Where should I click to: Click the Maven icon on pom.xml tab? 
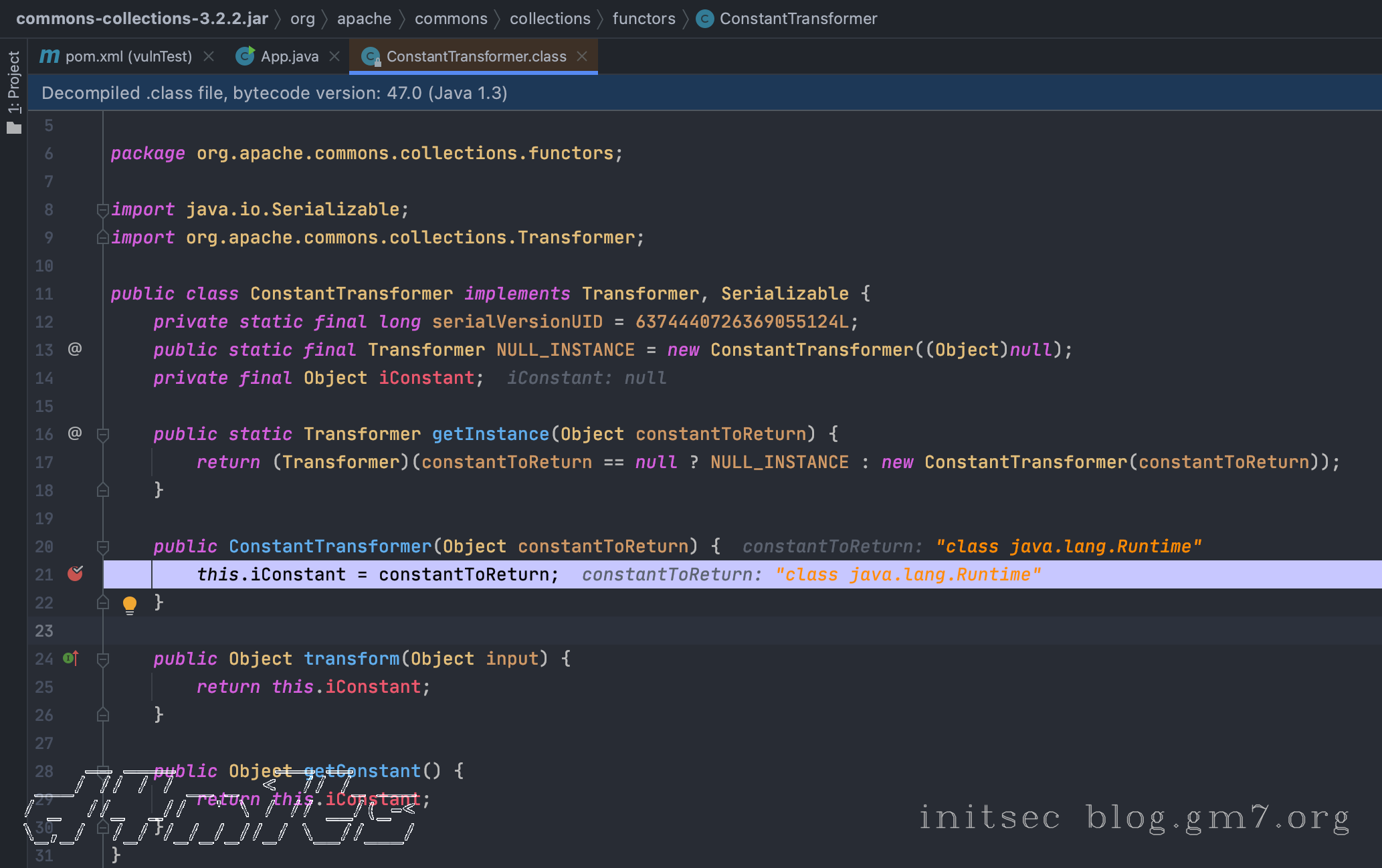click(50, 56)
